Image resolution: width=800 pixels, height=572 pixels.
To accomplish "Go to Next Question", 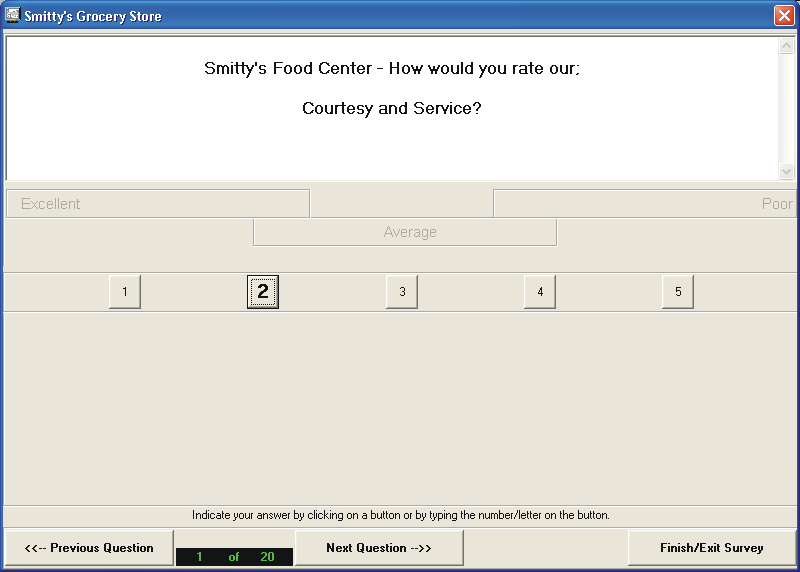I will point(379,548).
